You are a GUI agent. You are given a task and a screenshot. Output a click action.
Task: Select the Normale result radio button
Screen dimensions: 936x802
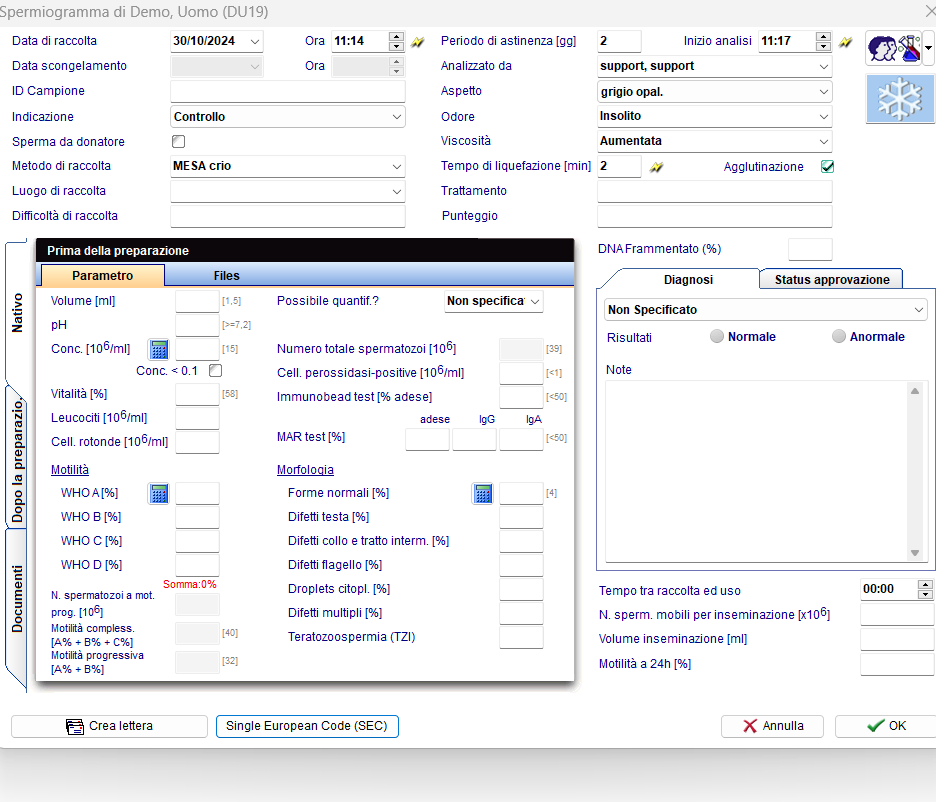pos(716,337)
